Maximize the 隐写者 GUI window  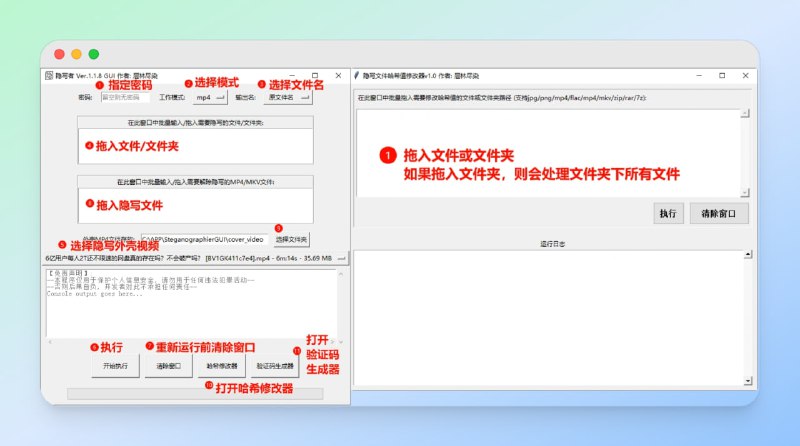(315, 75)
